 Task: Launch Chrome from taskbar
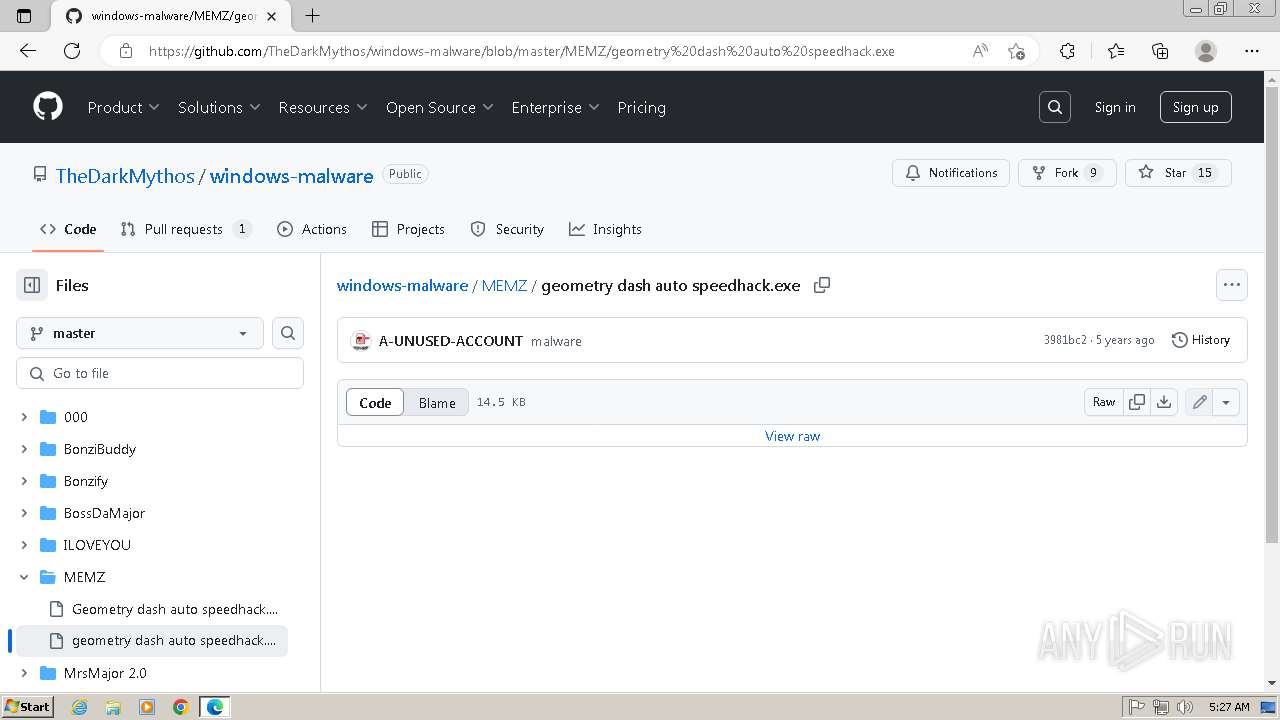(x=181, y=707)
